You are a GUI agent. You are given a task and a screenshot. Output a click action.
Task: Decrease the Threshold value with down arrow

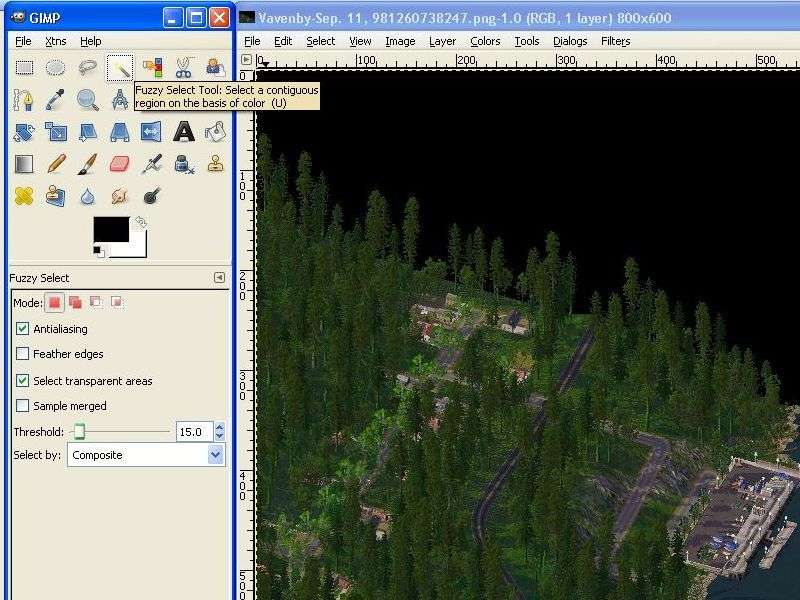(x=220, y=436)
